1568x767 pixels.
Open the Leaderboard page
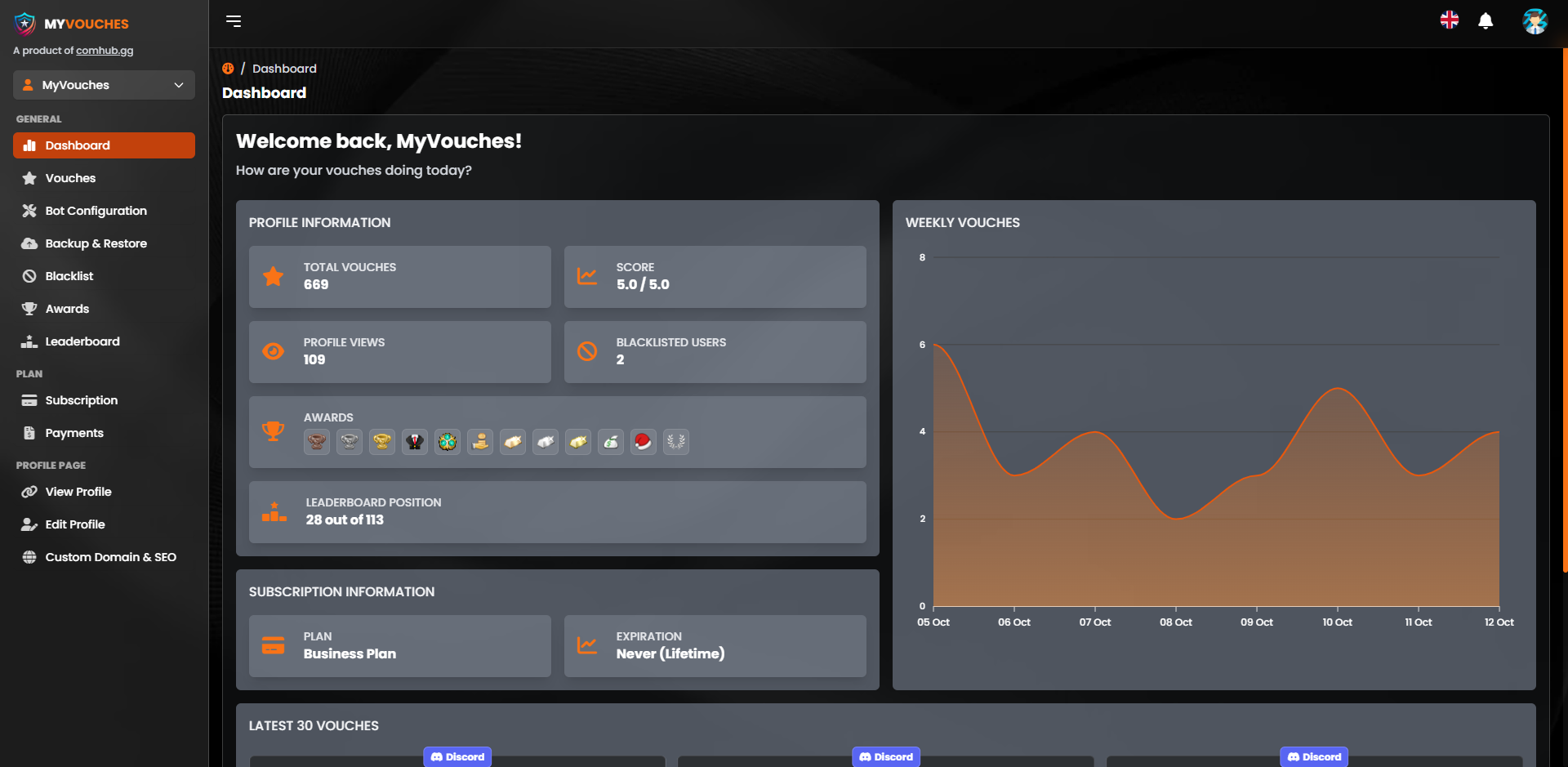tap(82, 341)
